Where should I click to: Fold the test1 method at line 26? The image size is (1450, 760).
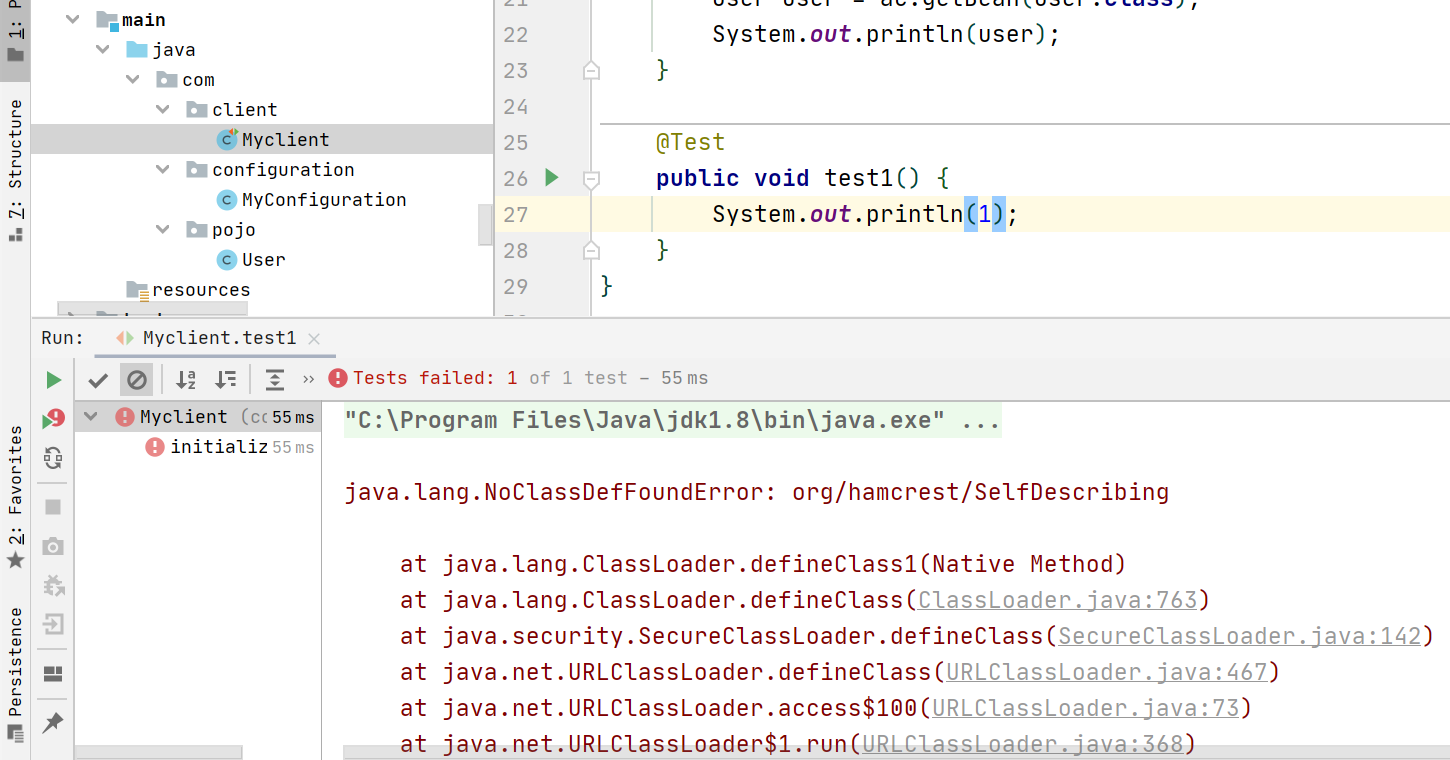(591, 179)
